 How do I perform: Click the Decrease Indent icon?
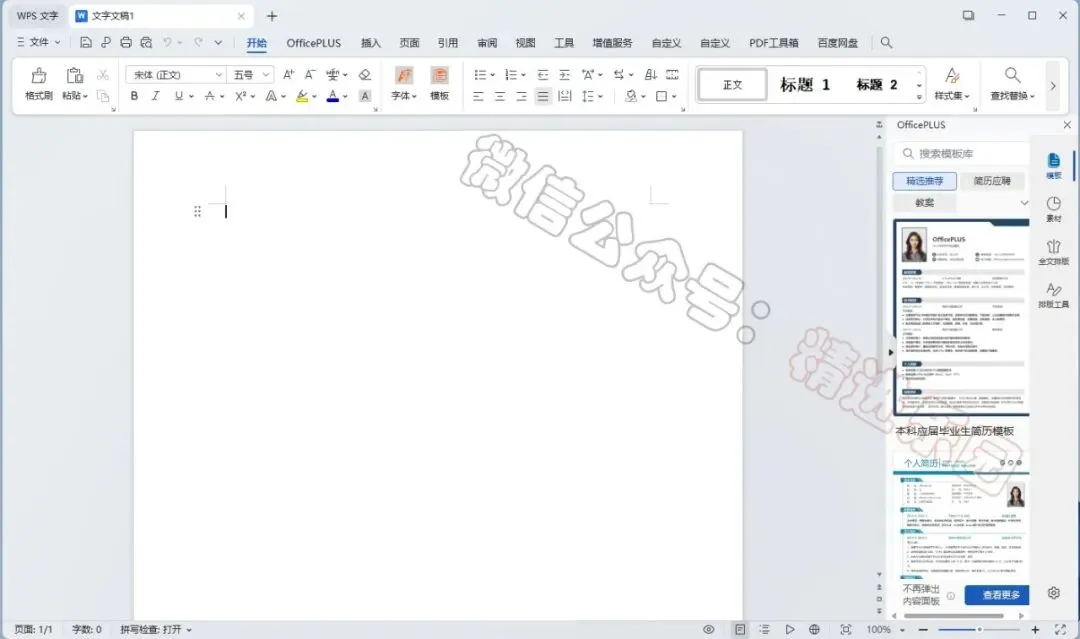(x=543, y=74)
